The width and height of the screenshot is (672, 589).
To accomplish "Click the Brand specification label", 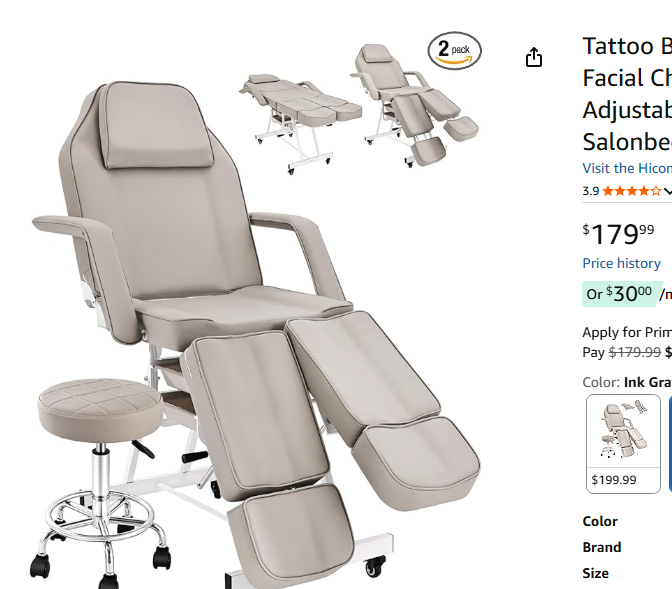I will 602,547.
